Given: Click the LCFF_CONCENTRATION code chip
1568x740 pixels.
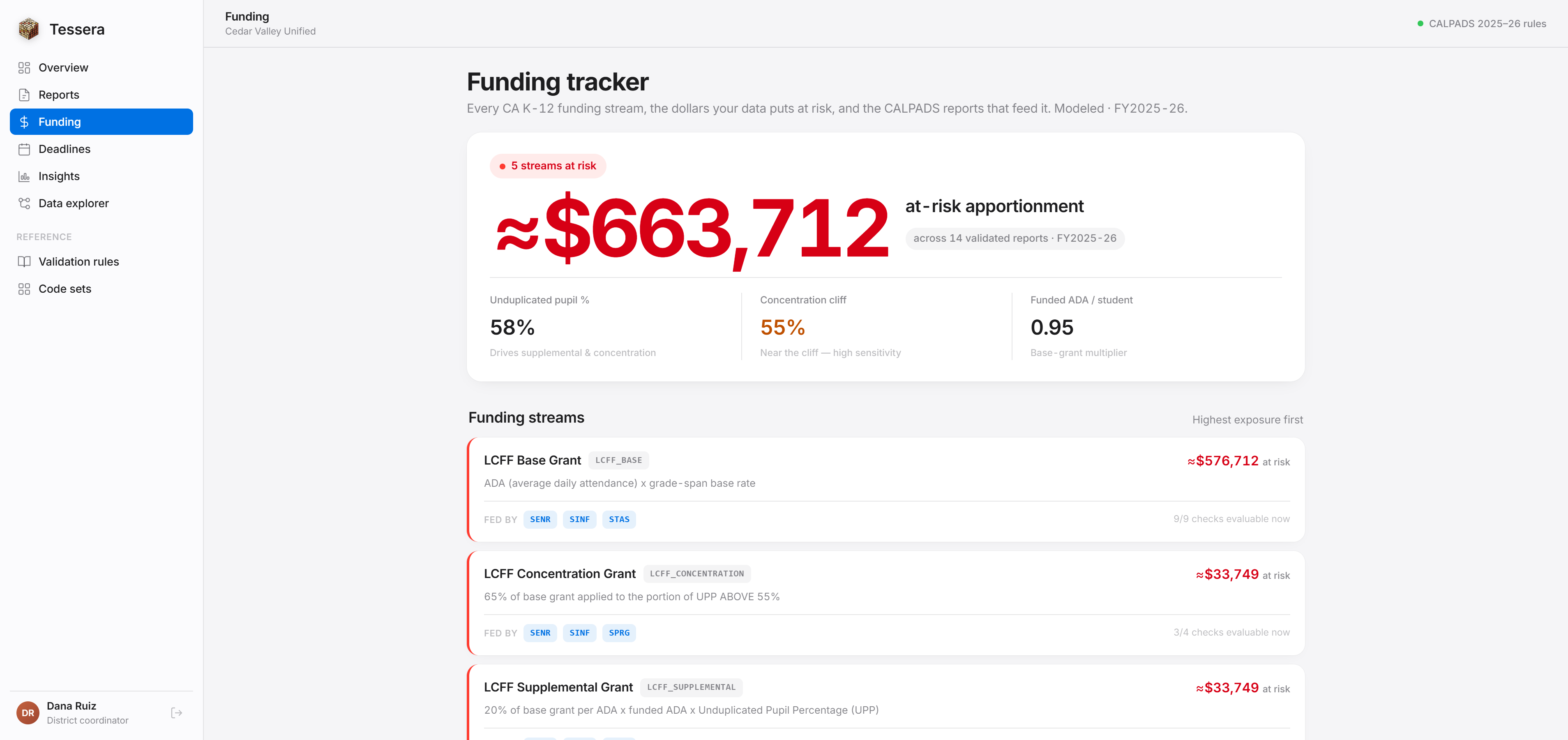Looking at the screenshot, I should (696, 574).
